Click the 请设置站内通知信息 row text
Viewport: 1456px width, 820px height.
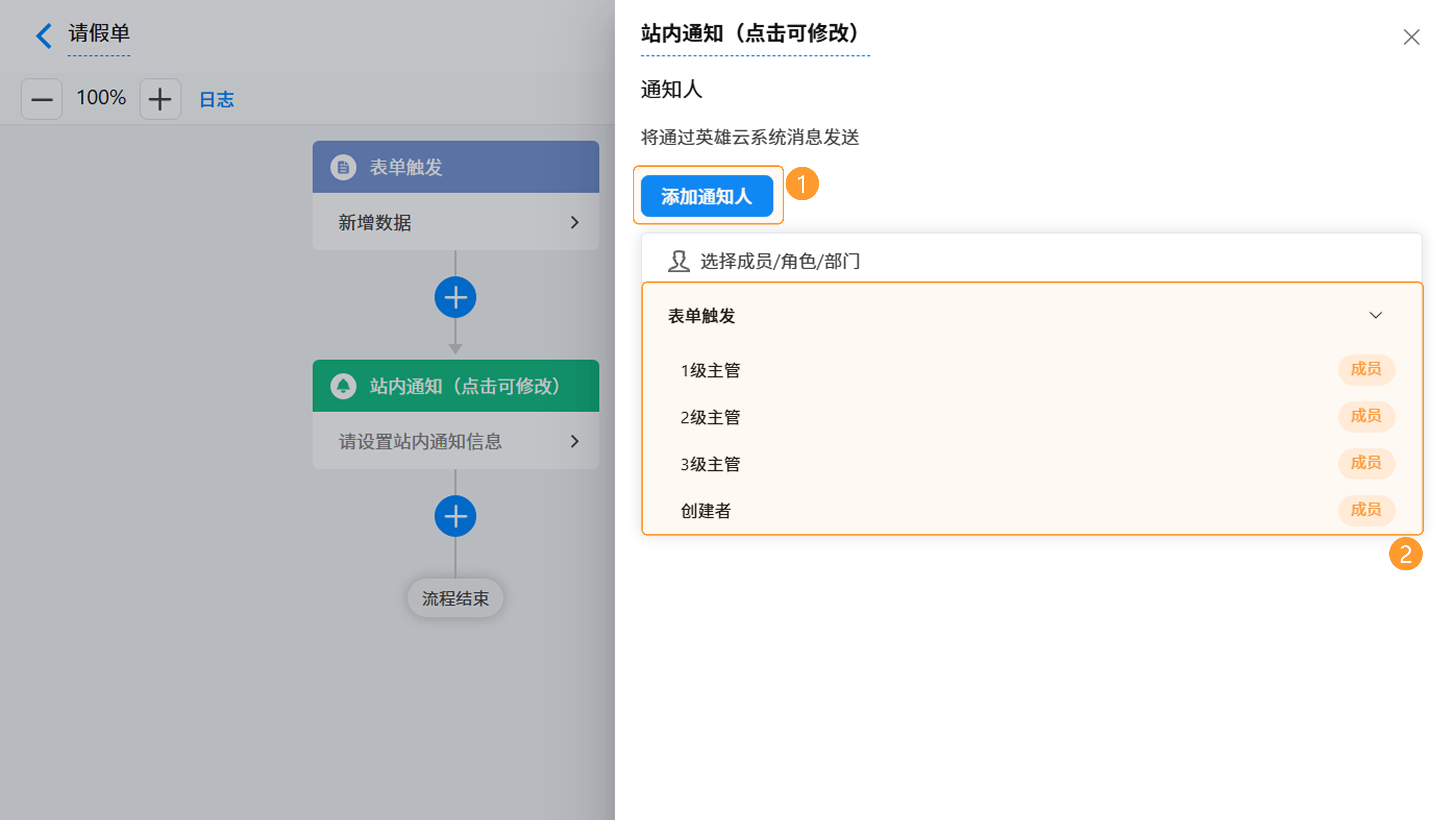[420, 441]
